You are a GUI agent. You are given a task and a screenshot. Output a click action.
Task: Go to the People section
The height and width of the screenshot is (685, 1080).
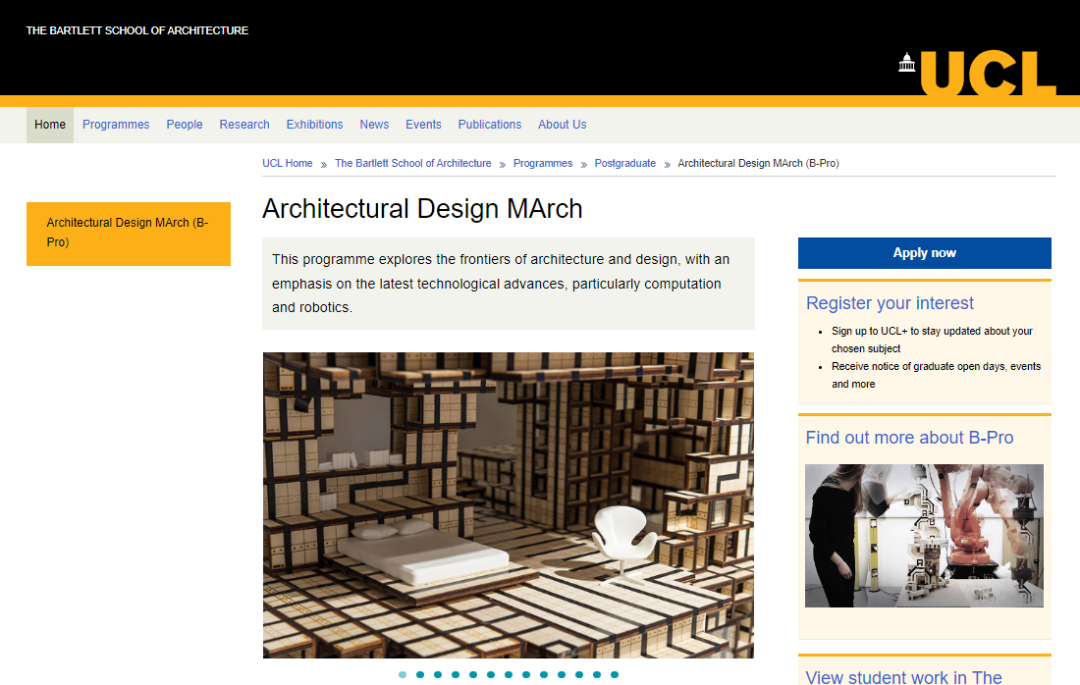[184, 125]
